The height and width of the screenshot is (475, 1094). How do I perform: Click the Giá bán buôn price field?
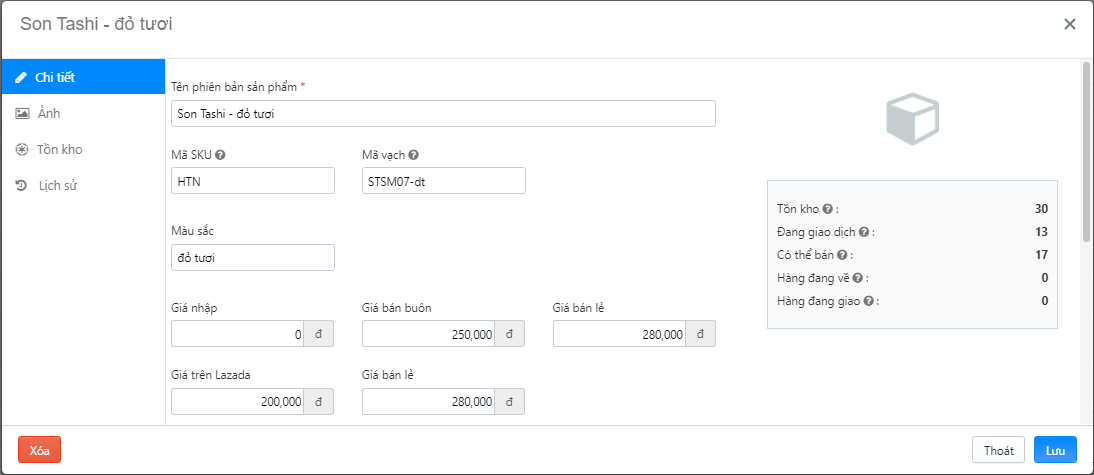pos(429,335)
